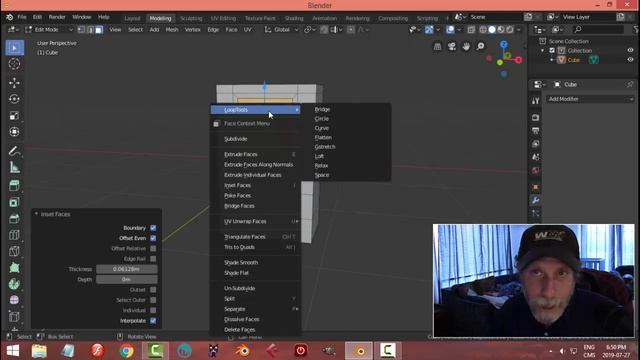Collapse the Inset Faces operator panel
This screenshot has height=360, width=640.
pos(36,214)
